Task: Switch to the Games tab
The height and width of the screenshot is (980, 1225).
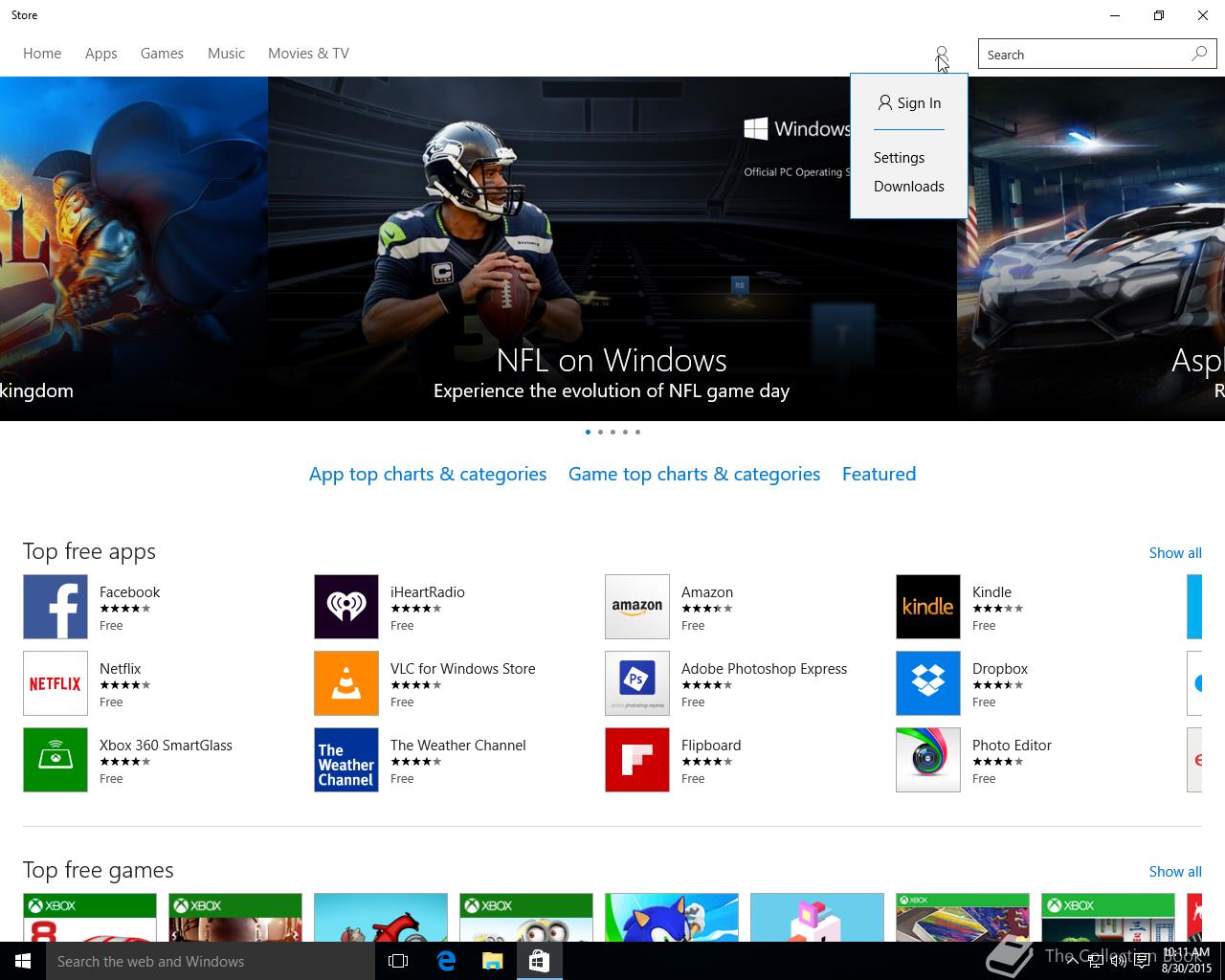Action: tap(162, 54)
